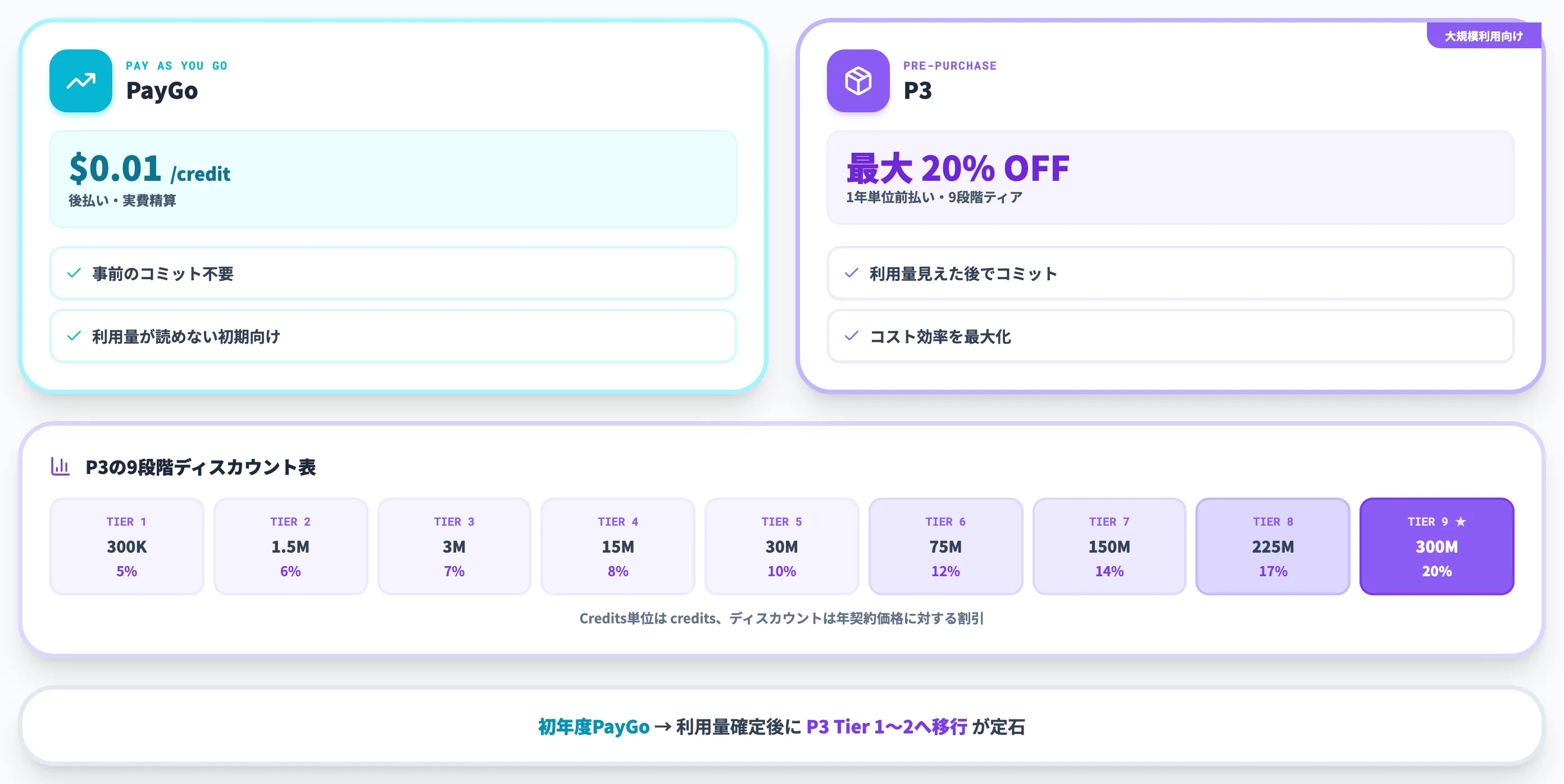Choose the Tier 4 15M card
The width and height of the screenshot is (1564, 784).
(x=618, y=546)
